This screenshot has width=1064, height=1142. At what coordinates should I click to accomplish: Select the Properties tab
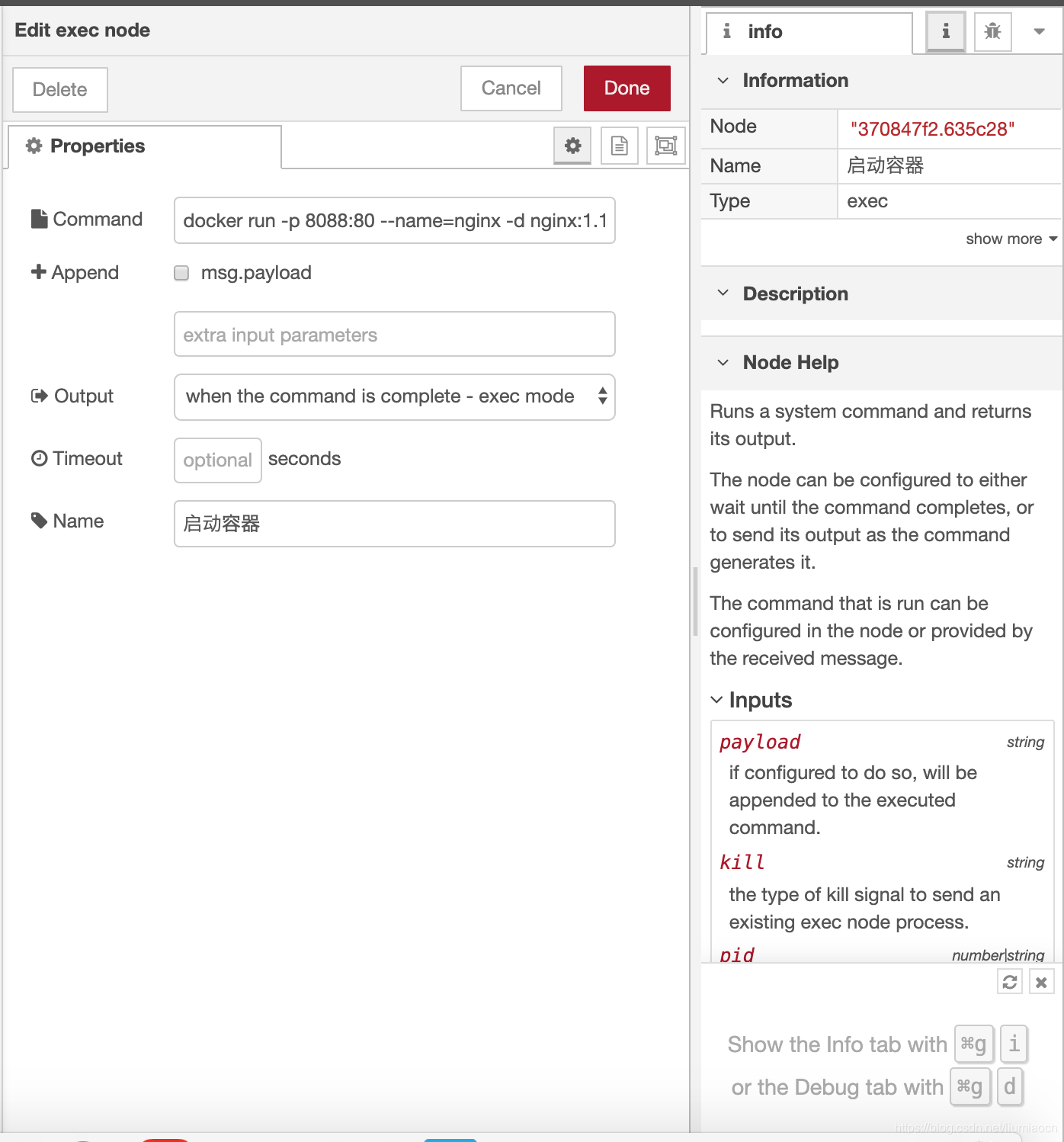tap(145, 146)
